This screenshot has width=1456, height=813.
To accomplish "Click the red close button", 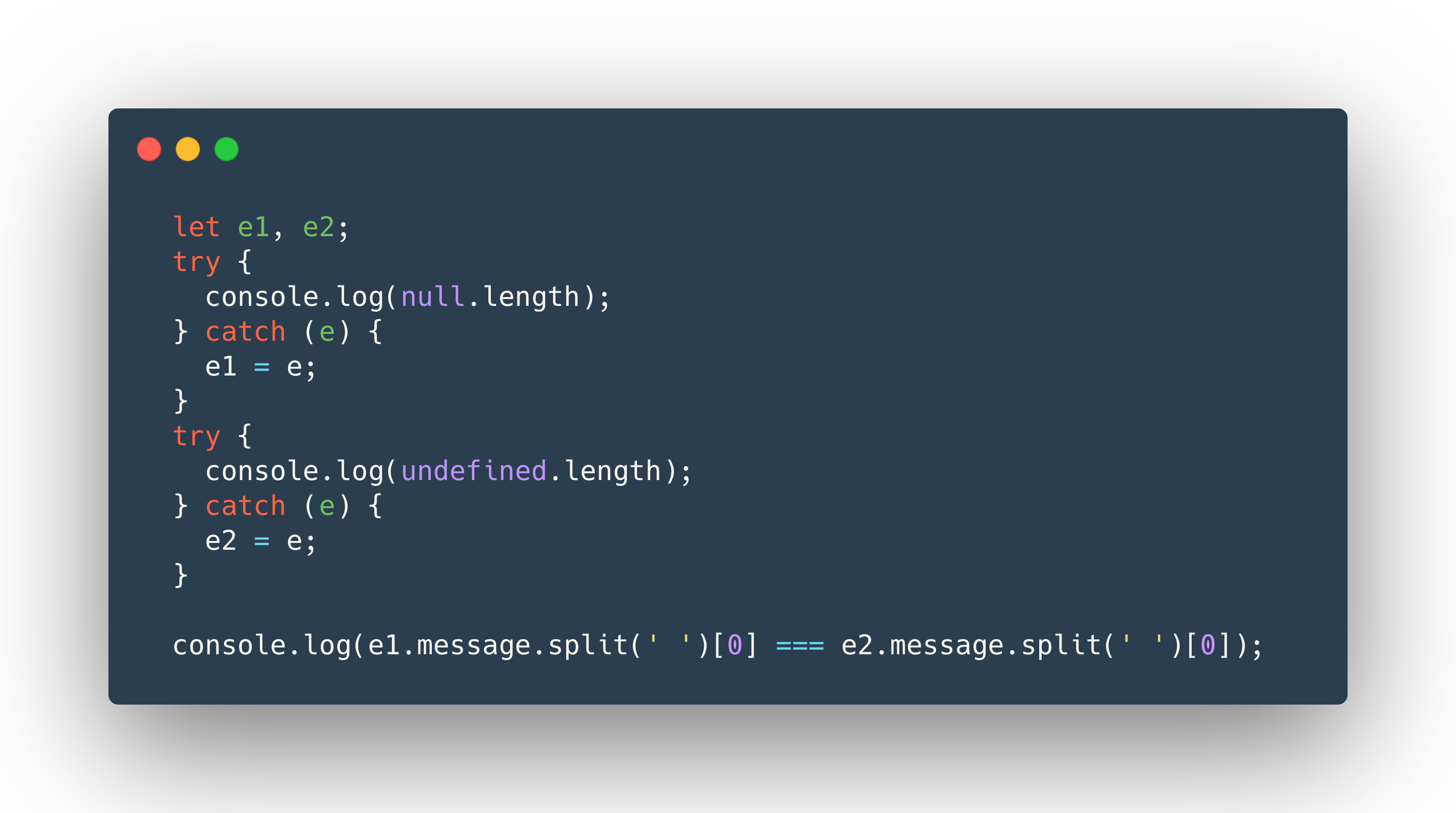I will tap(150, 149).
